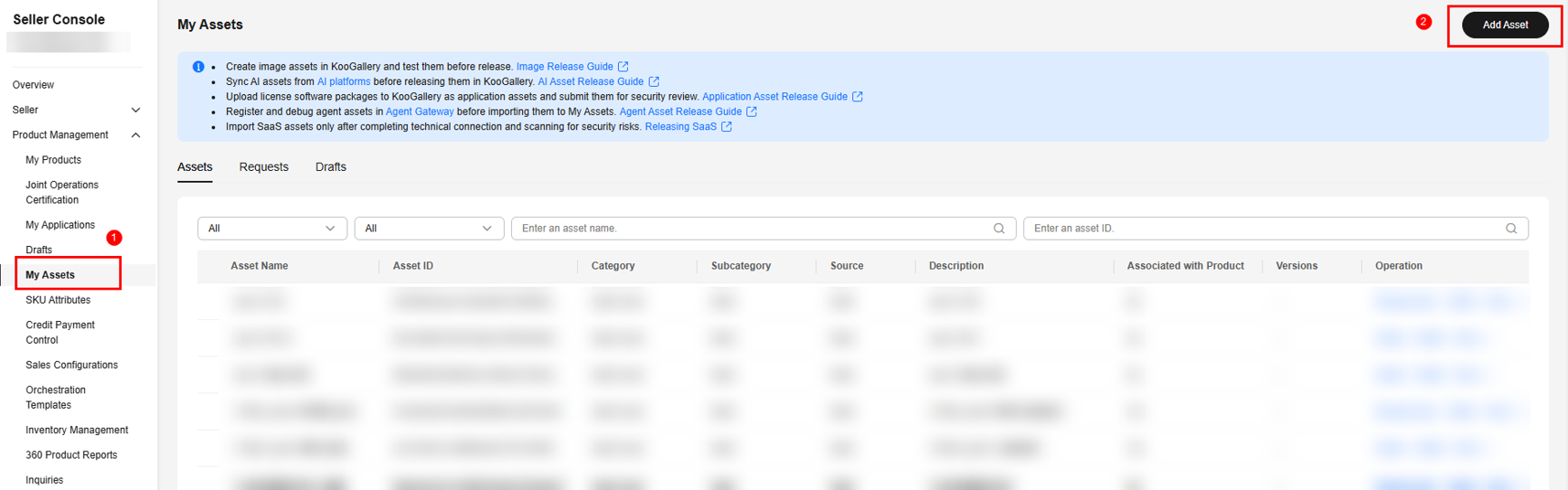Open the Application Asset Release Guide link
1568x490 pixels.
tap(774, 97)
